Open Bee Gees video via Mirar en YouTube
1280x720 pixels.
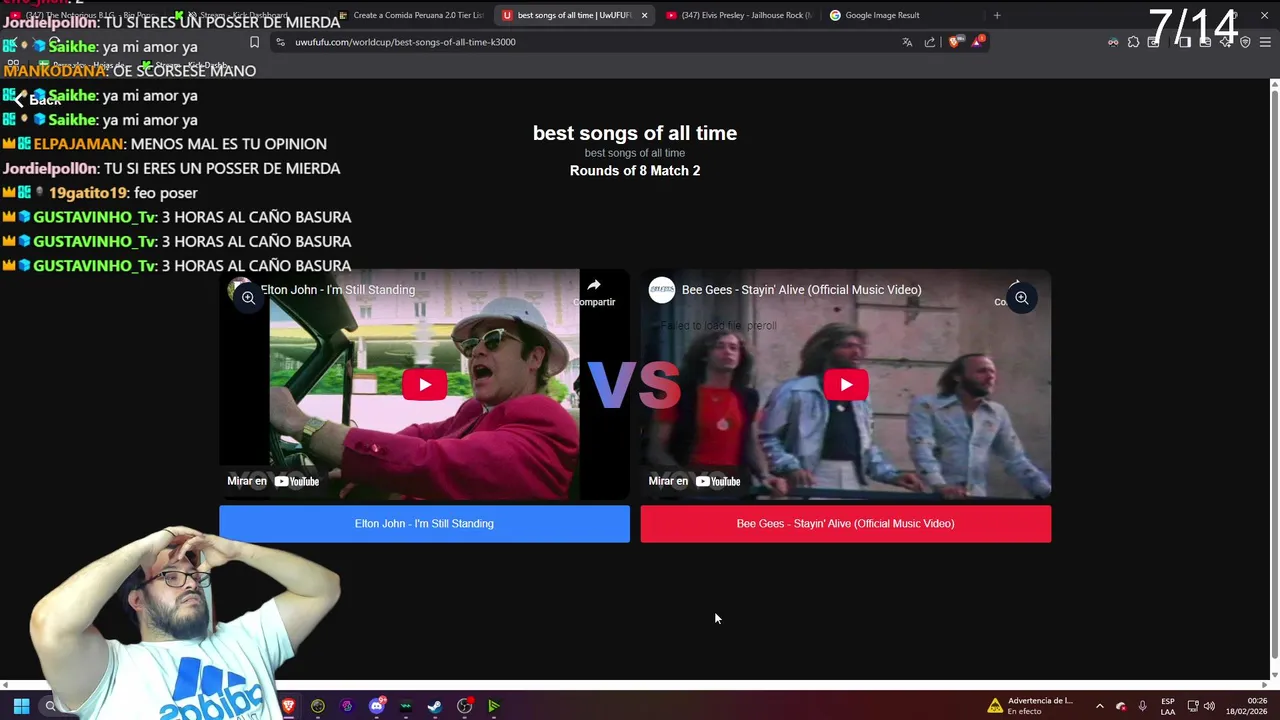(x=694, y=481)
